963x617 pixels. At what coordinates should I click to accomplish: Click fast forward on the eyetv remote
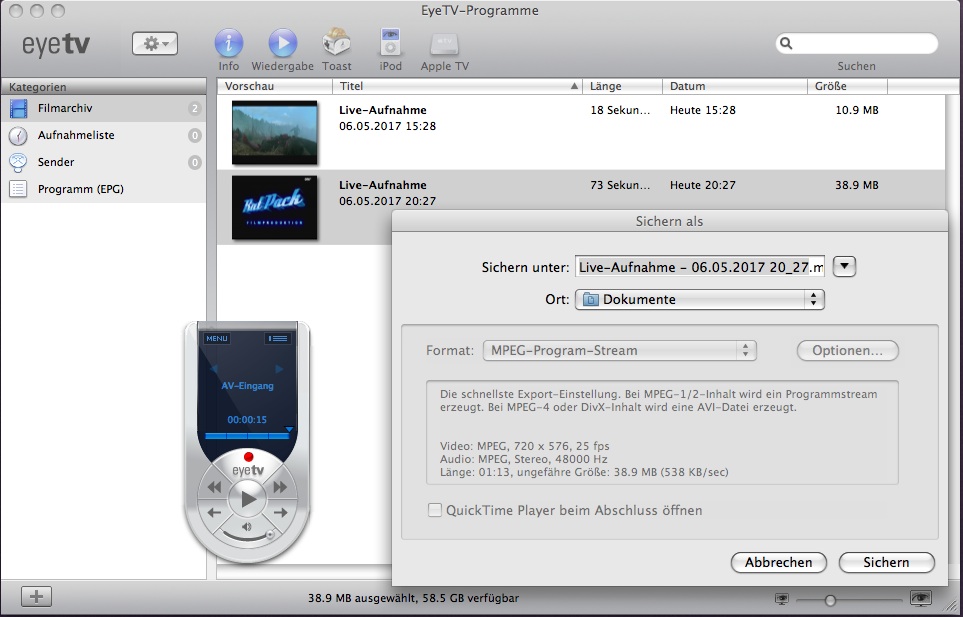(x=281, y=487)
